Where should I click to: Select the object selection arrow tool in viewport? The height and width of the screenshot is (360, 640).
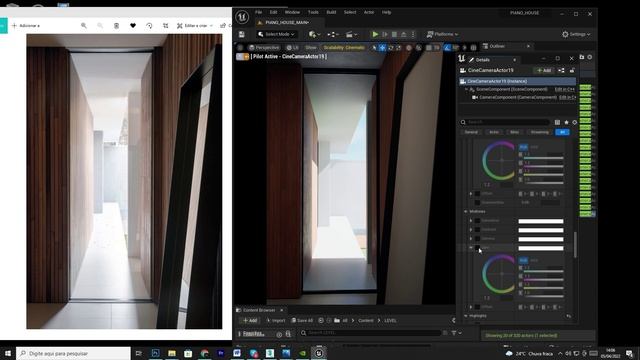click(374, 48)
